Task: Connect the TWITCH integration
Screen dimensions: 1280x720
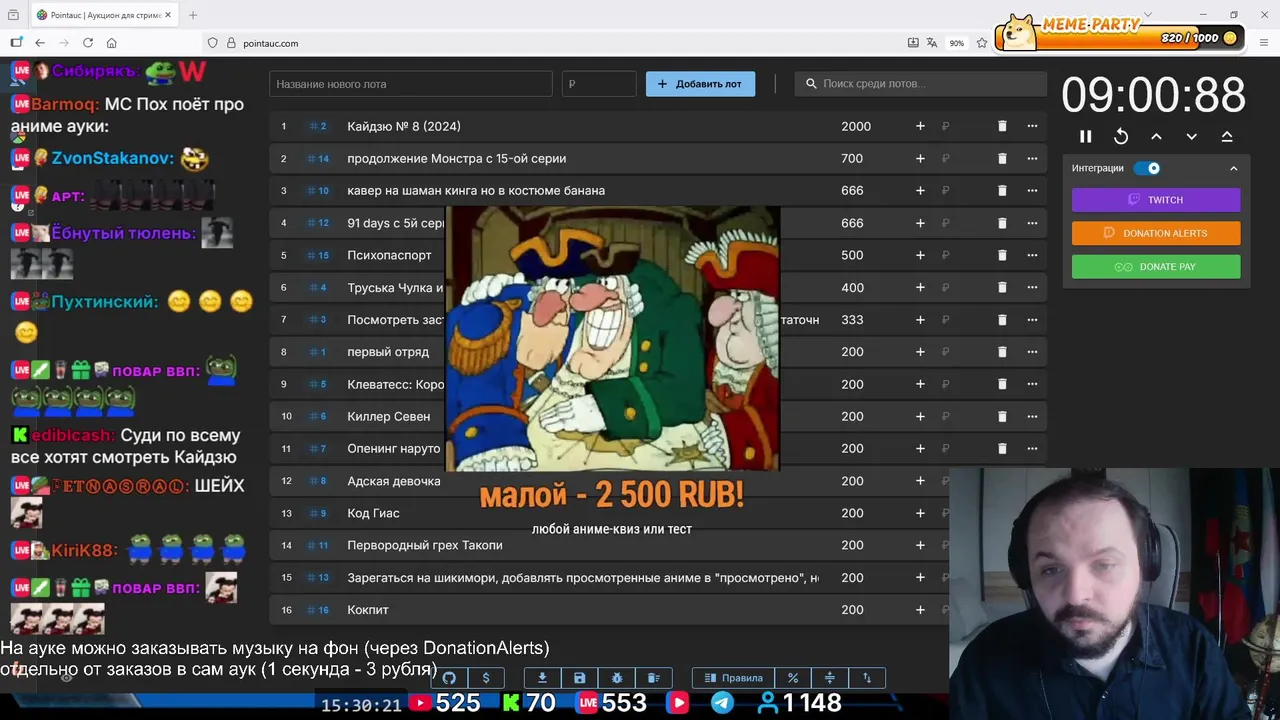Action: (1156, 200)
